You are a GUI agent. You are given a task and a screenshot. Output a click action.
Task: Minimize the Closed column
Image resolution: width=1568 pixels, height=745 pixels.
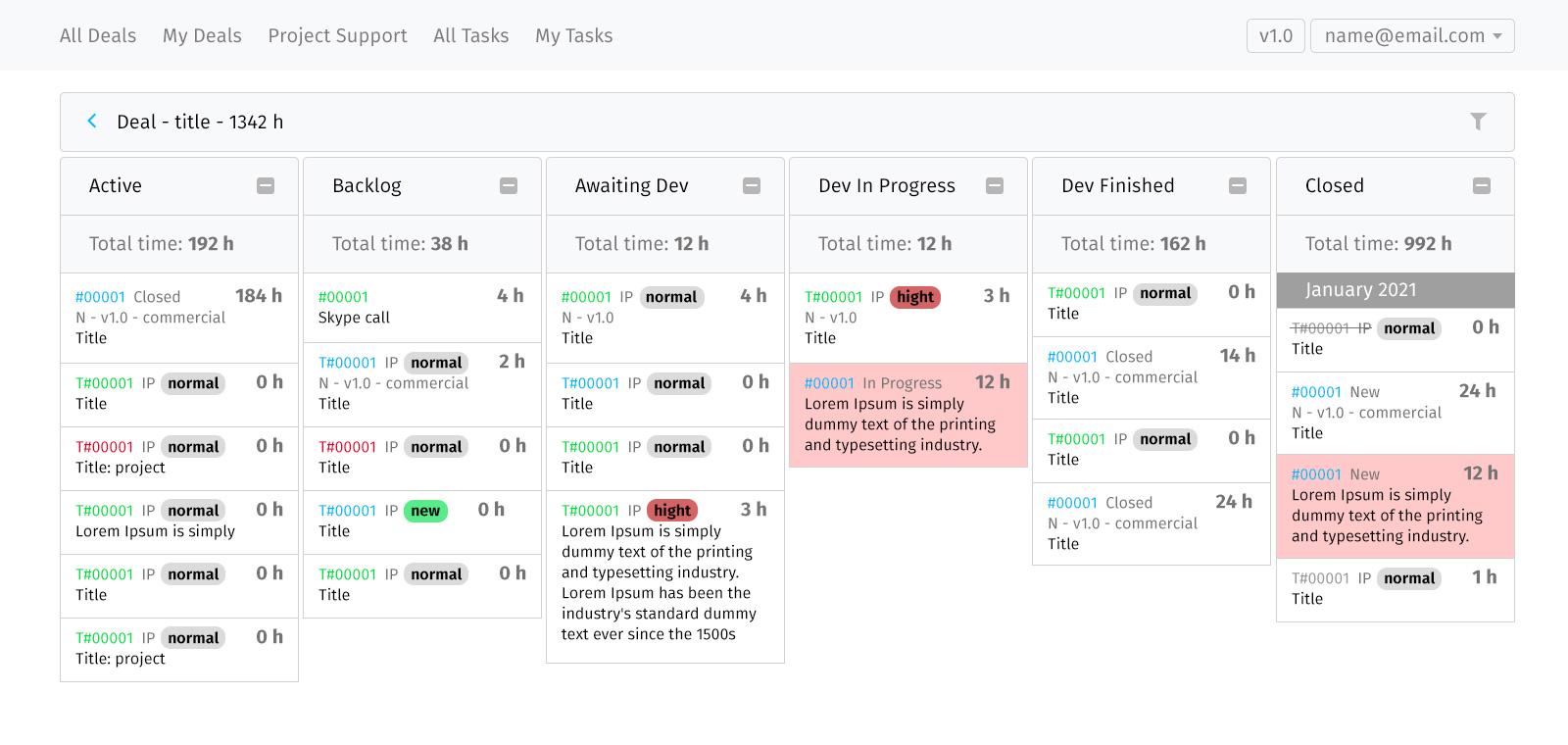[1482, 186]
